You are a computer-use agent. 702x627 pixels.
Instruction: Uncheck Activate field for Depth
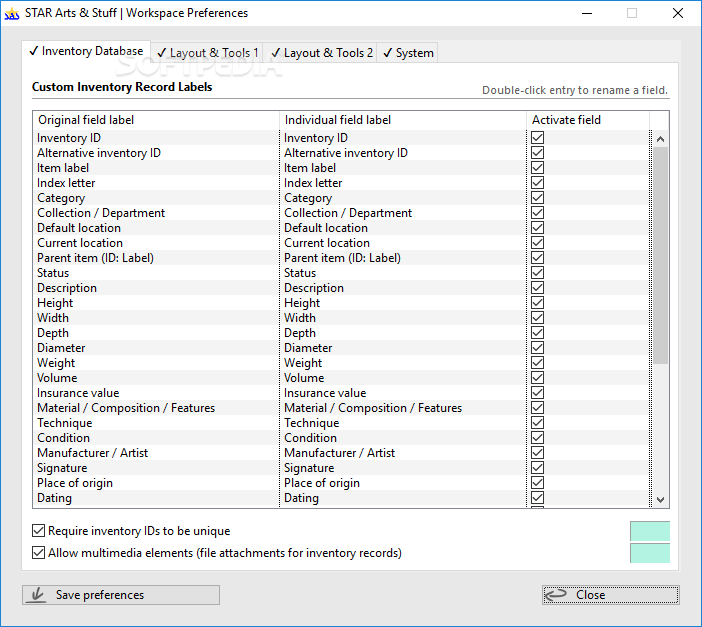point(538,333)
